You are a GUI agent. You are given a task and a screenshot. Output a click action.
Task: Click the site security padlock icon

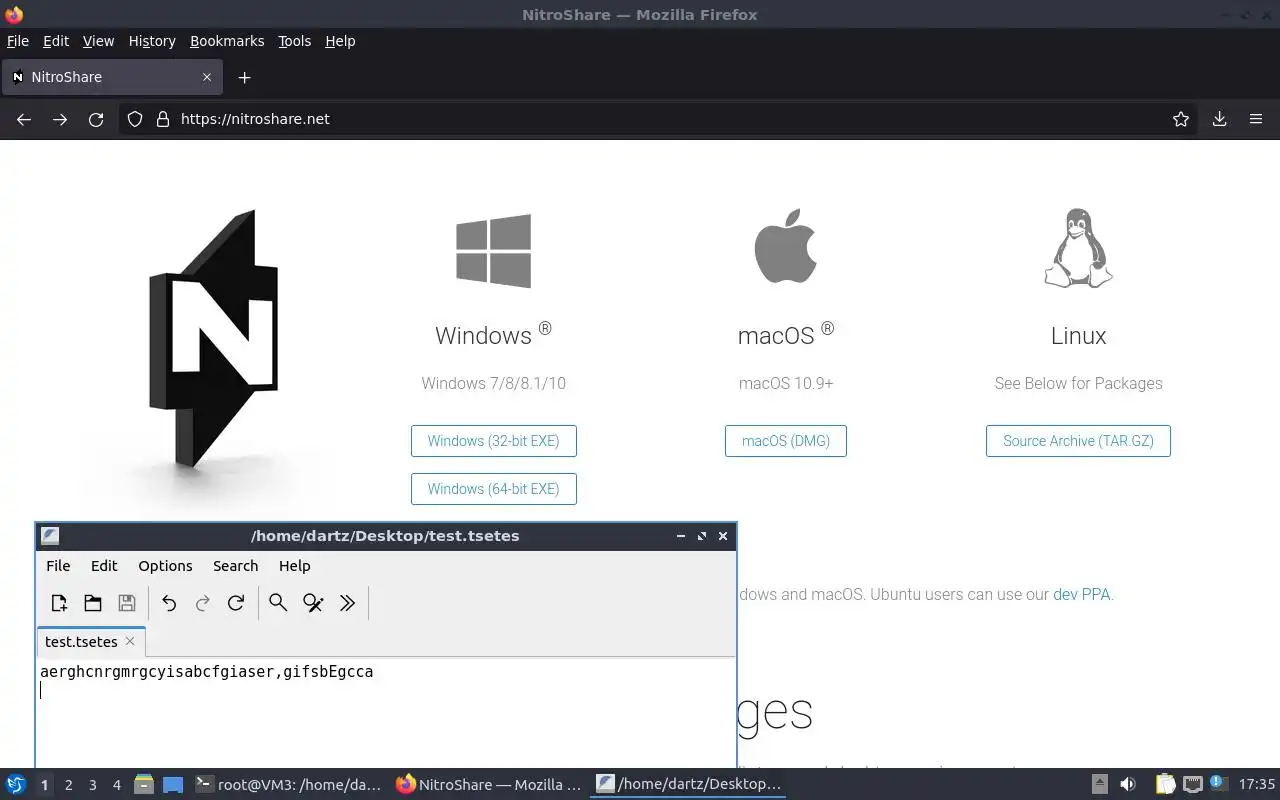(x=163, y=119)
